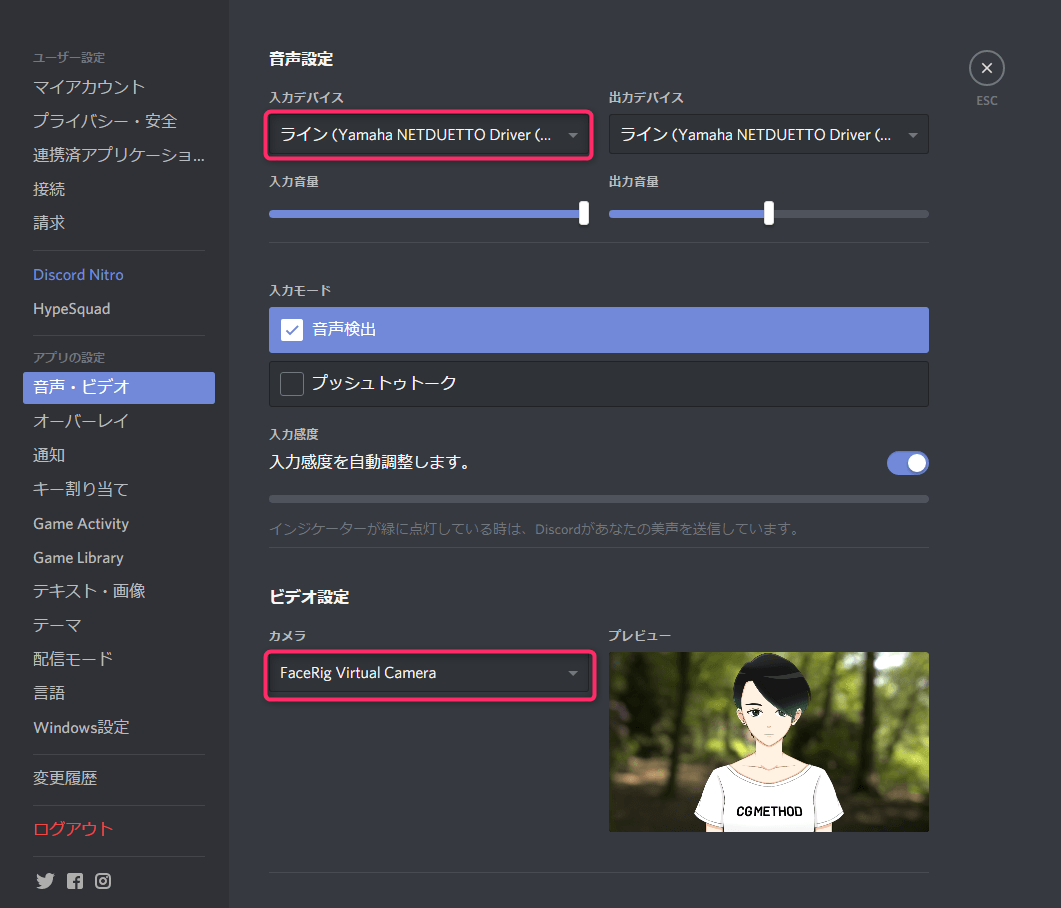Toggle automatic input sensitivity switch
Screen dimensions: 1061x908
(x=907, y=463)
